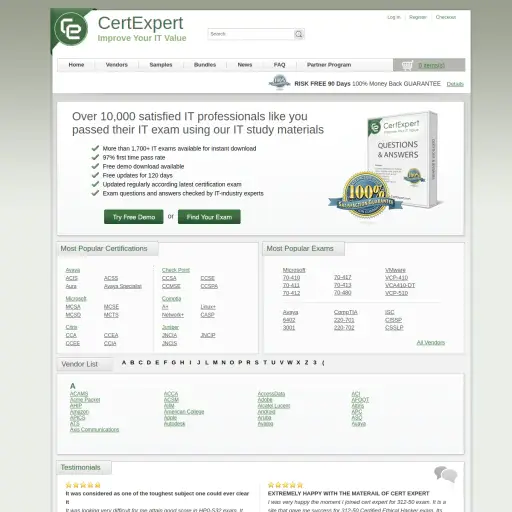The image size is (512, 512).
Task: Open the AFOOT vendor link
Action: coord(360,400)
